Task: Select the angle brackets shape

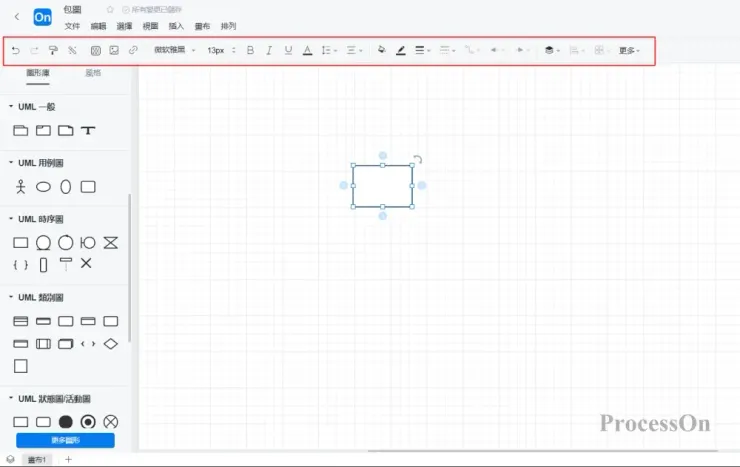Action: [x=88, y=344]
